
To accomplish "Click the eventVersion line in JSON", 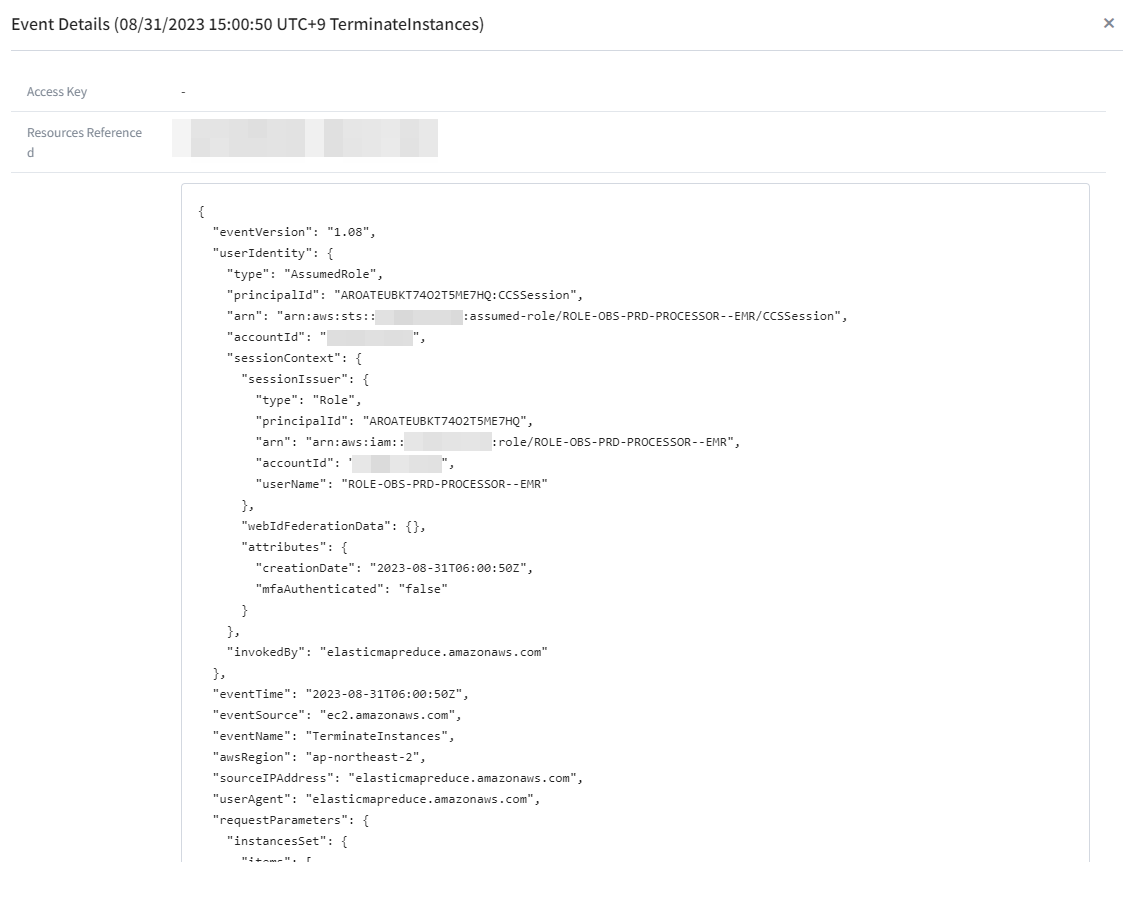I will point(293,232).
